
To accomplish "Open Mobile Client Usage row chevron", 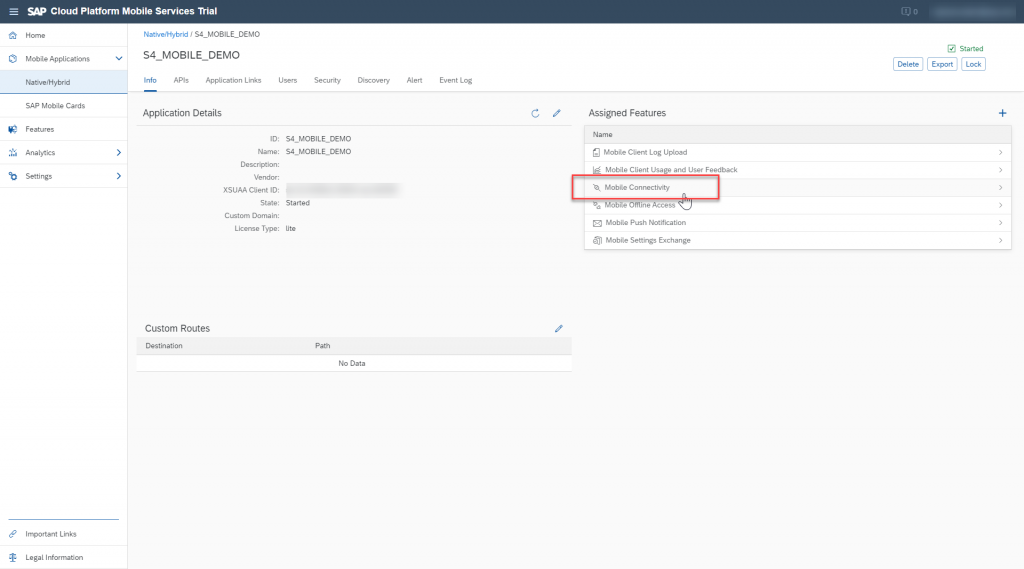I will point(1000,170).
